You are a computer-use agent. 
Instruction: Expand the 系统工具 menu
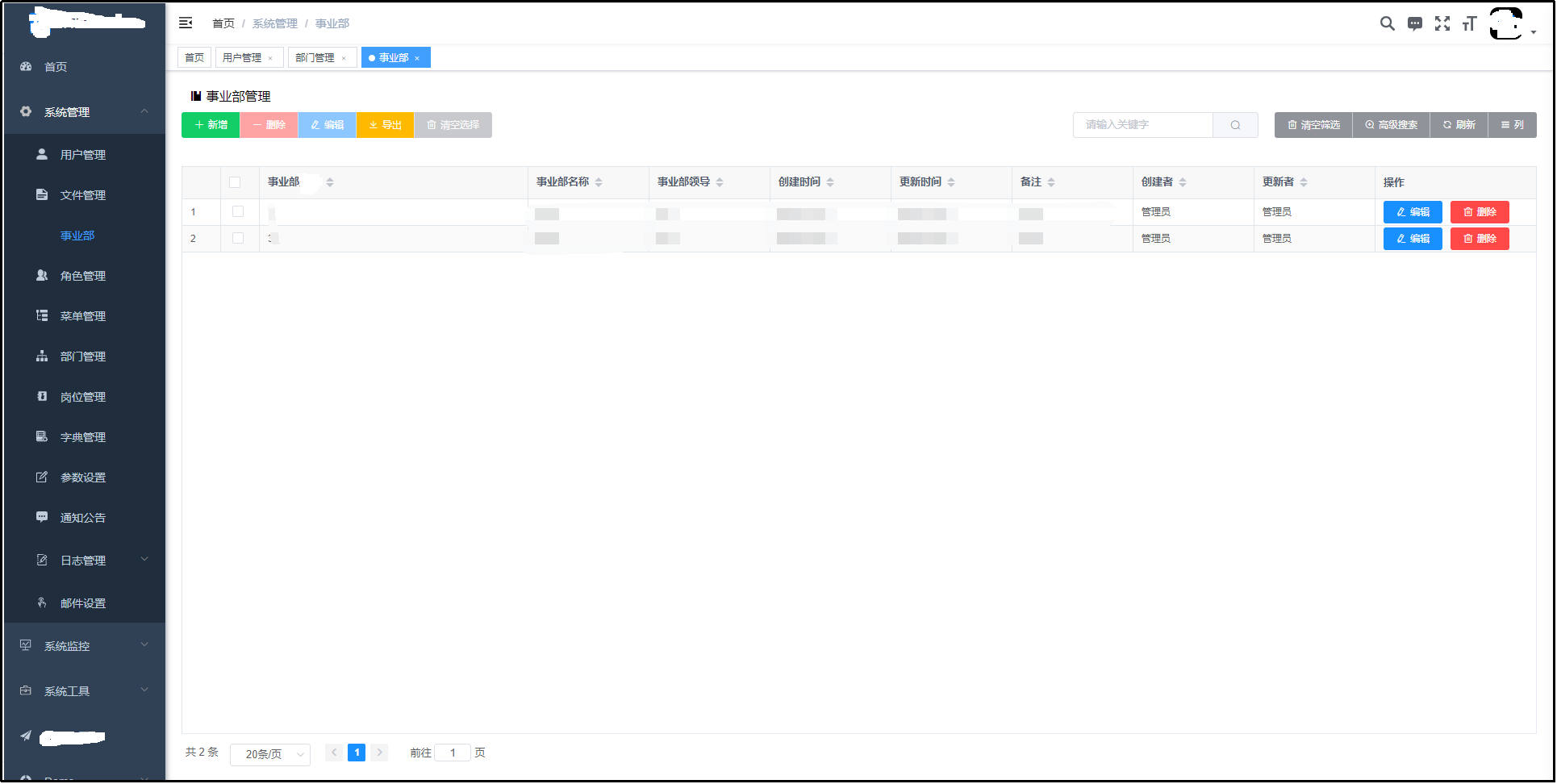[84, 691]
